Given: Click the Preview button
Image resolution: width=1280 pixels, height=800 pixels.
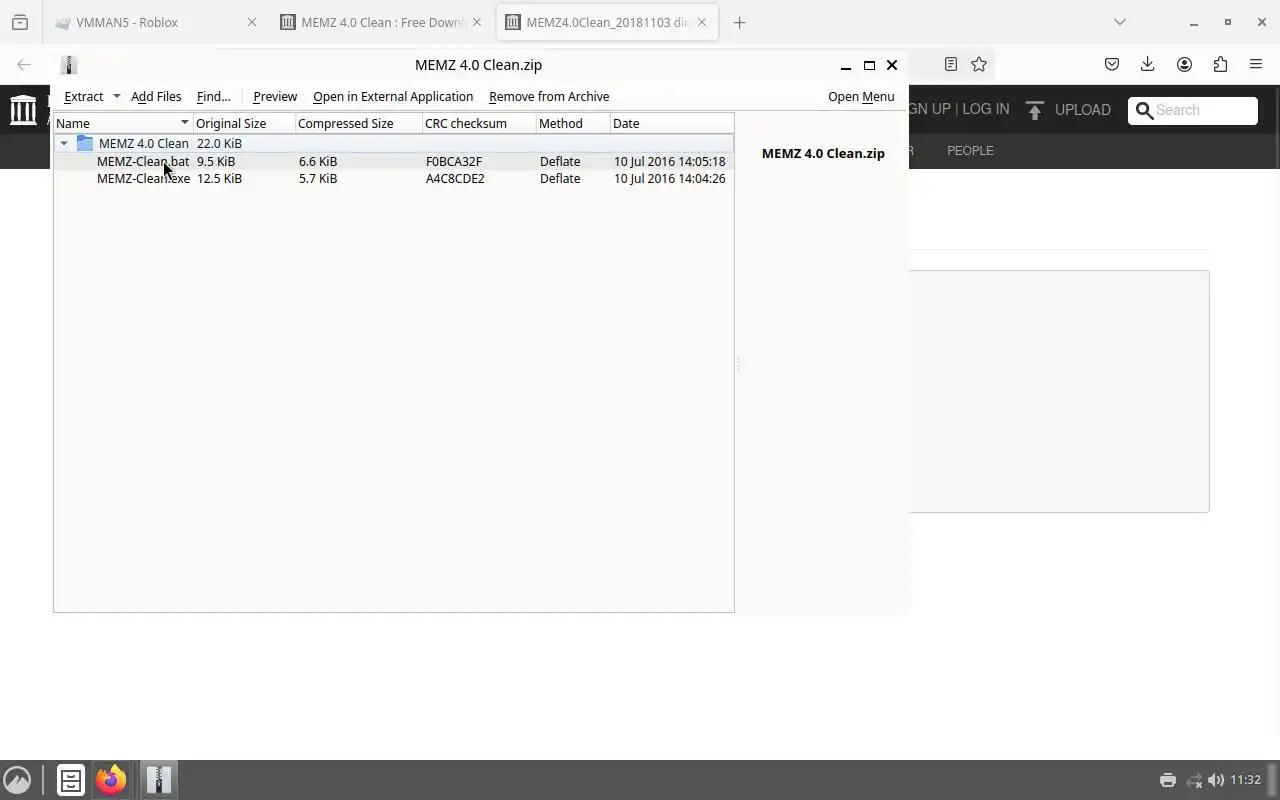Looking at the screenshot, I should pos(275,96).
